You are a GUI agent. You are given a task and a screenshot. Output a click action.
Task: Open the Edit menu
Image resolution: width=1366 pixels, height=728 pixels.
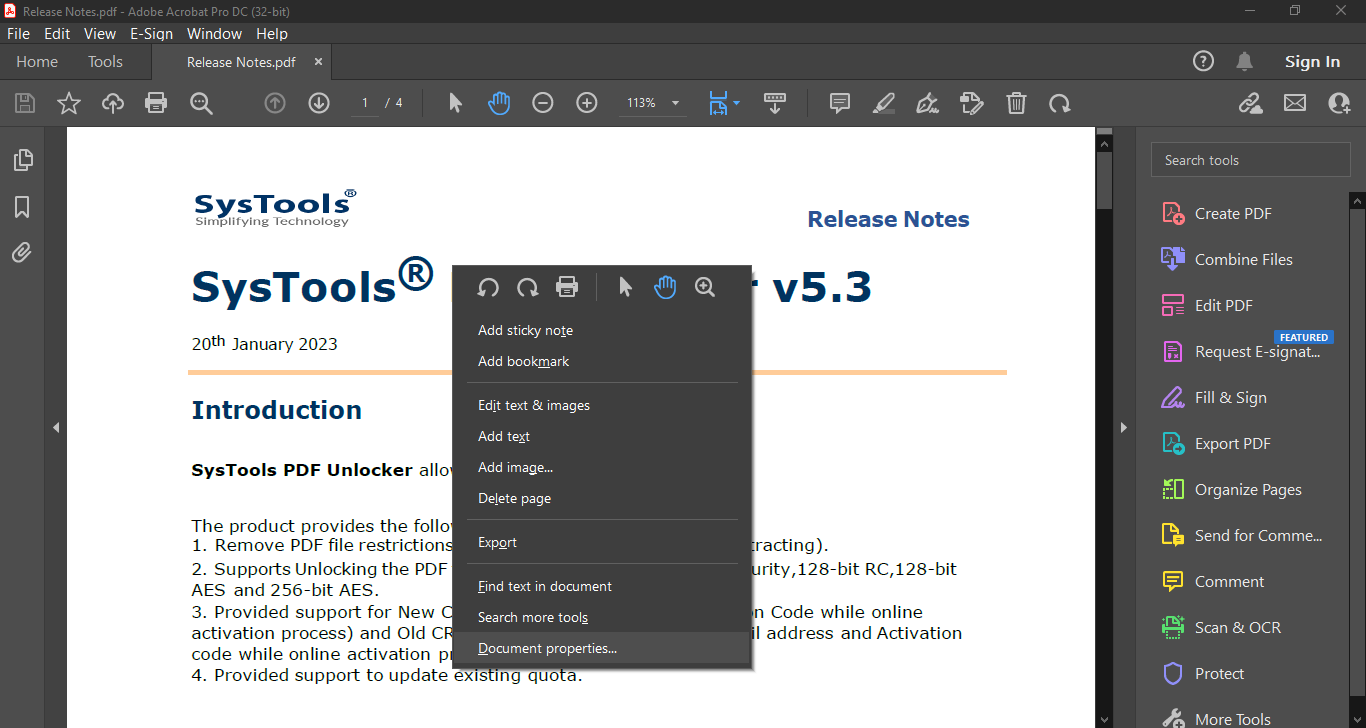coord(57,33)
